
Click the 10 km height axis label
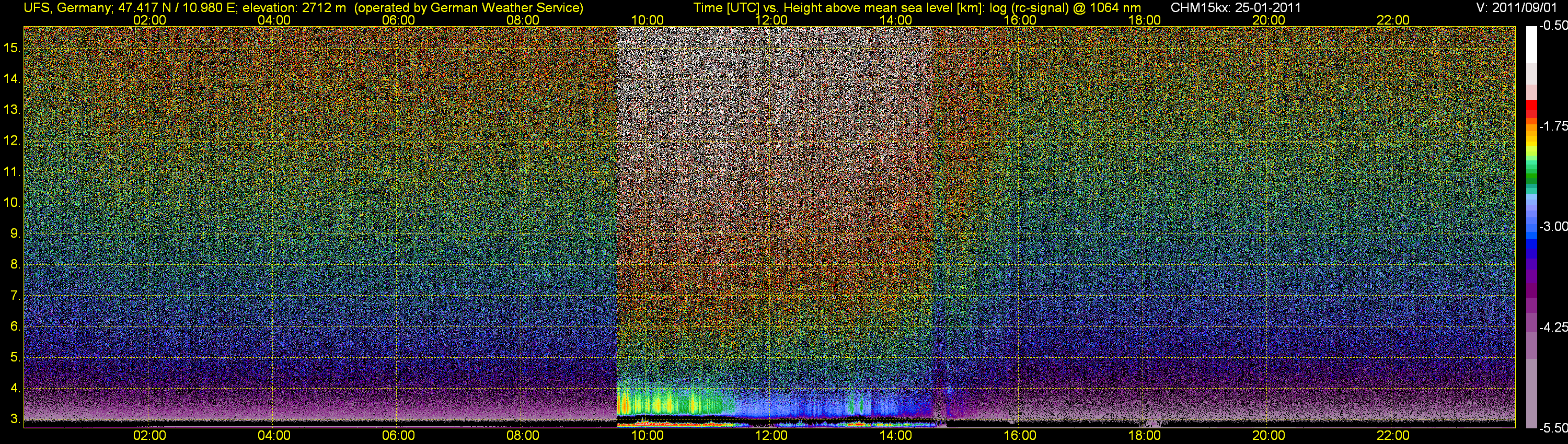pyautogui.click(x=11, y=203)
